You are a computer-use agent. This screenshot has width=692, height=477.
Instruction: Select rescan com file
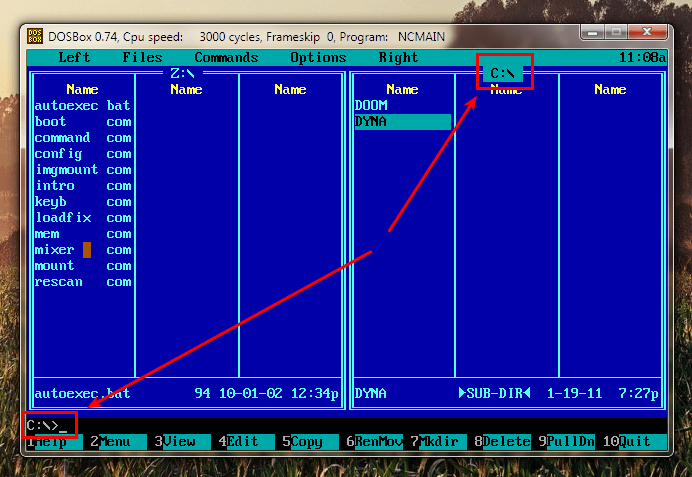pyautogui.click(x=83, y=282)
